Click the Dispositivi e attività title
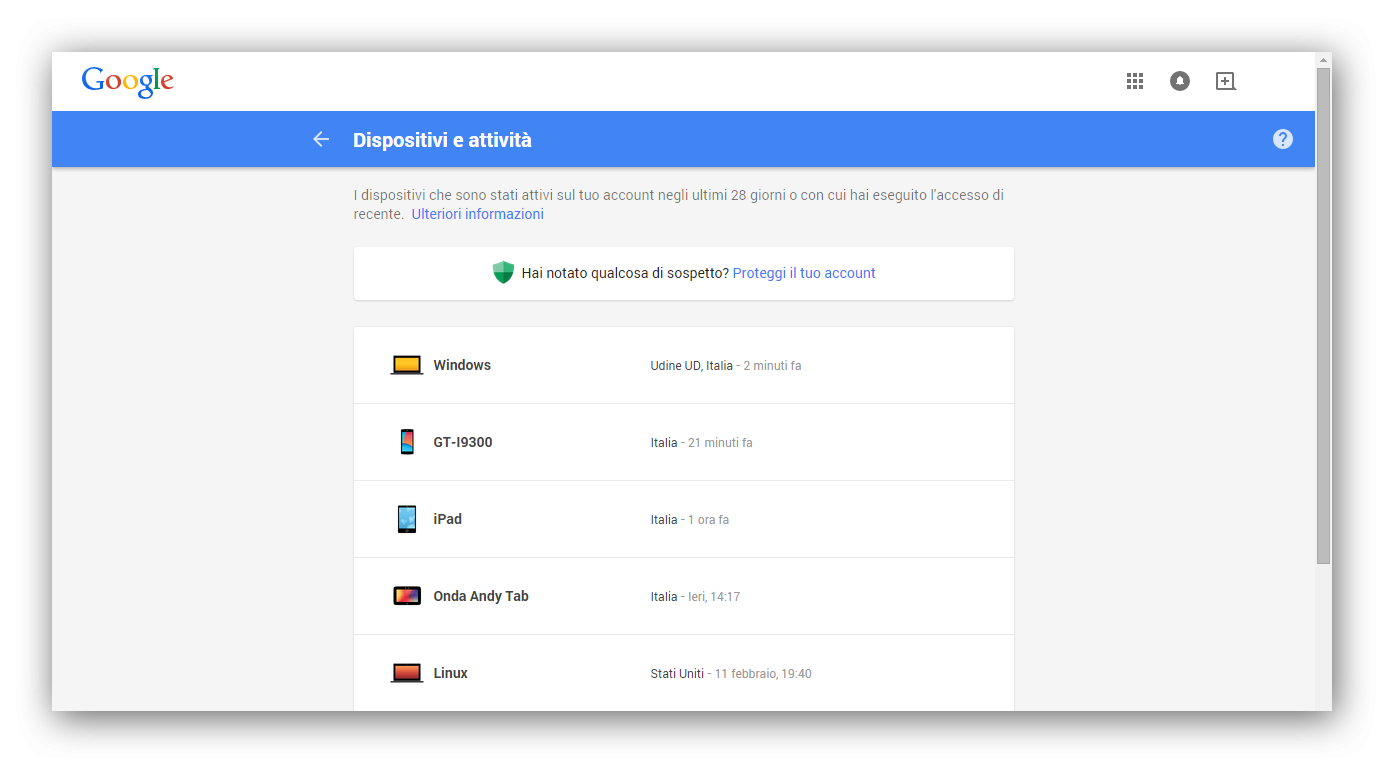This screenshot has width=1384, height=763. pyautogui.click(x=442, y=140)
